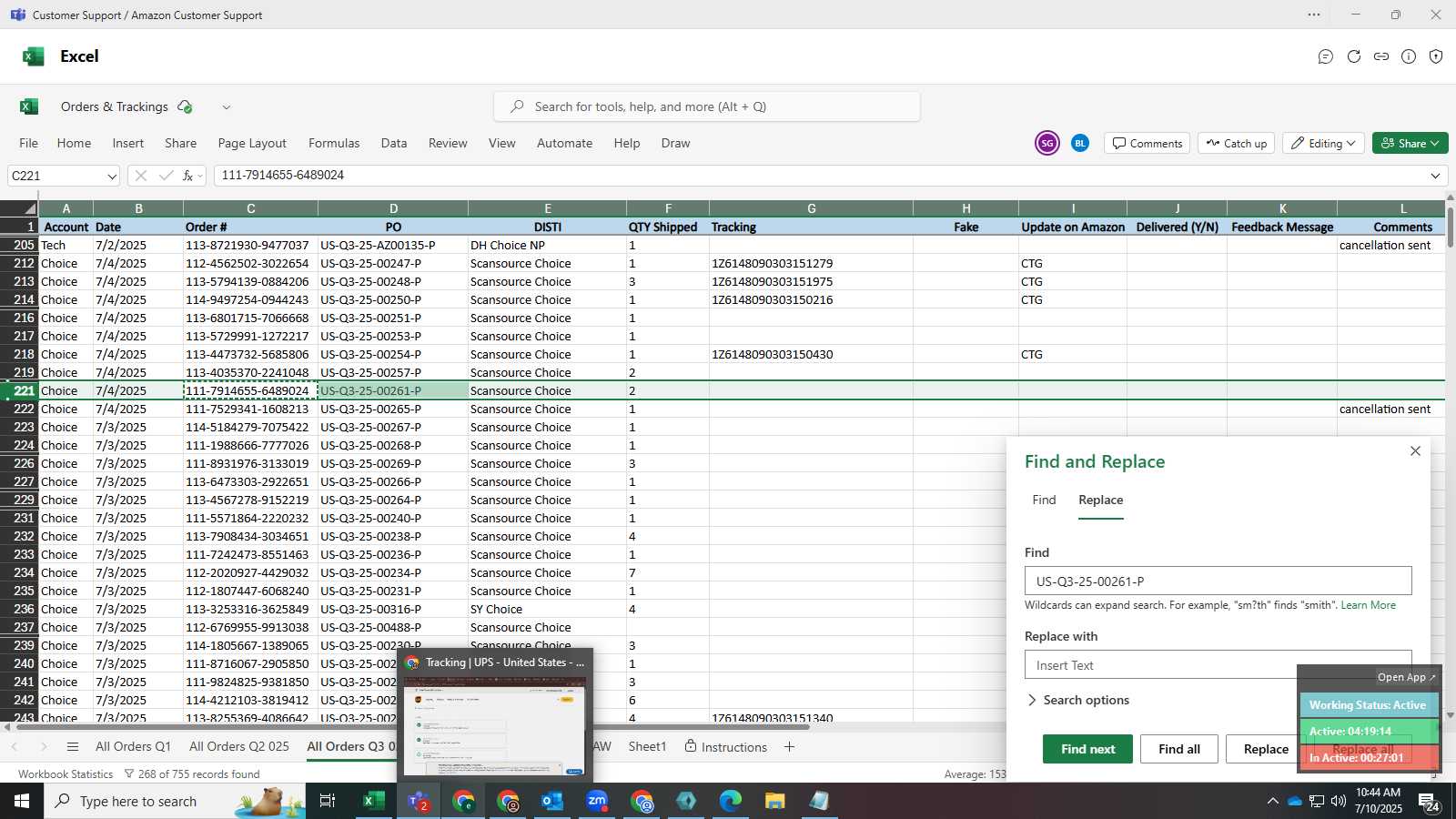Click the Select All corner of the grid
The height and width of the screenshot is (819, 1456).
[19, 208]
